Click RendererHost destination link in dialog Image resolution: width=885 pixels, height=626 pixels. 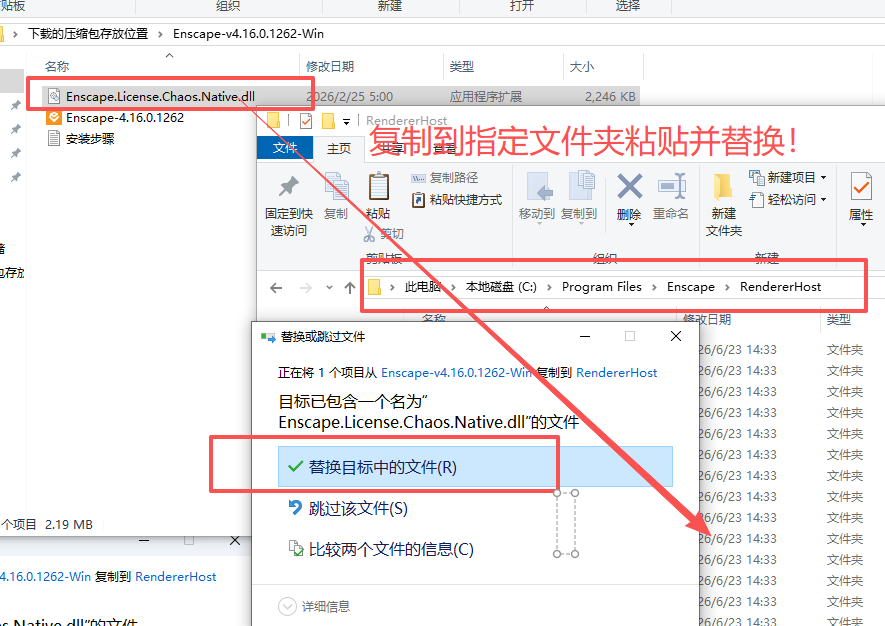pyautogui.click(x=616, y=373)
